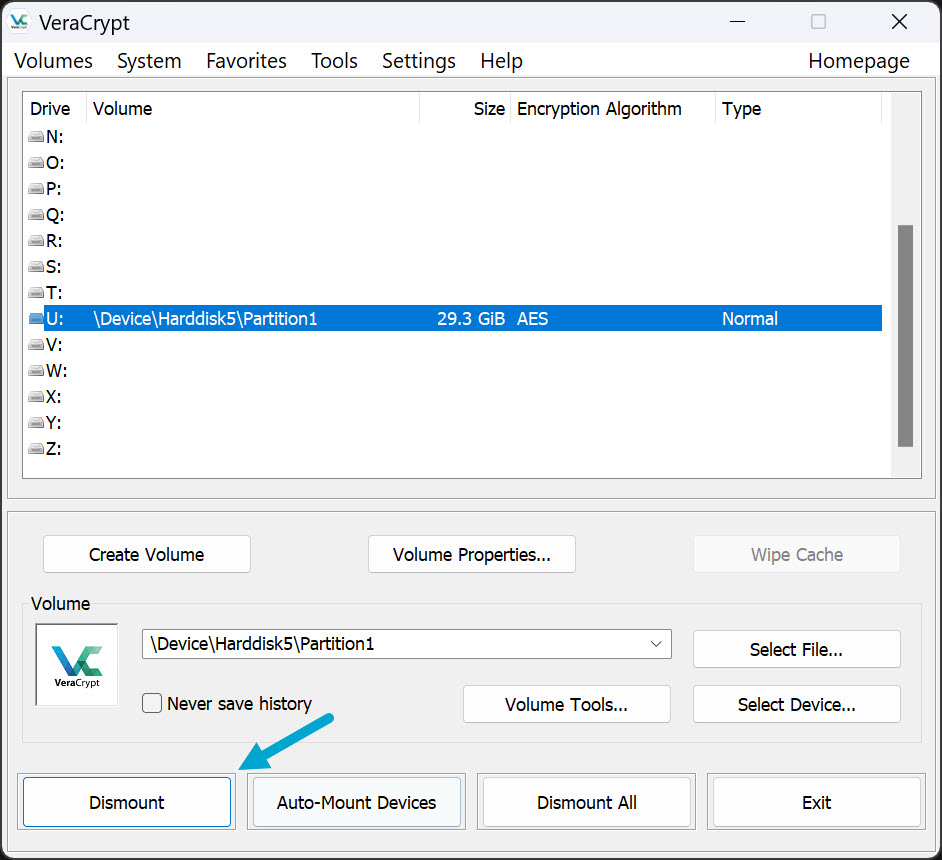Open the Tools menu
Image resolution: width=942 pixels, height=860 pixels.
tap(334, 61)
